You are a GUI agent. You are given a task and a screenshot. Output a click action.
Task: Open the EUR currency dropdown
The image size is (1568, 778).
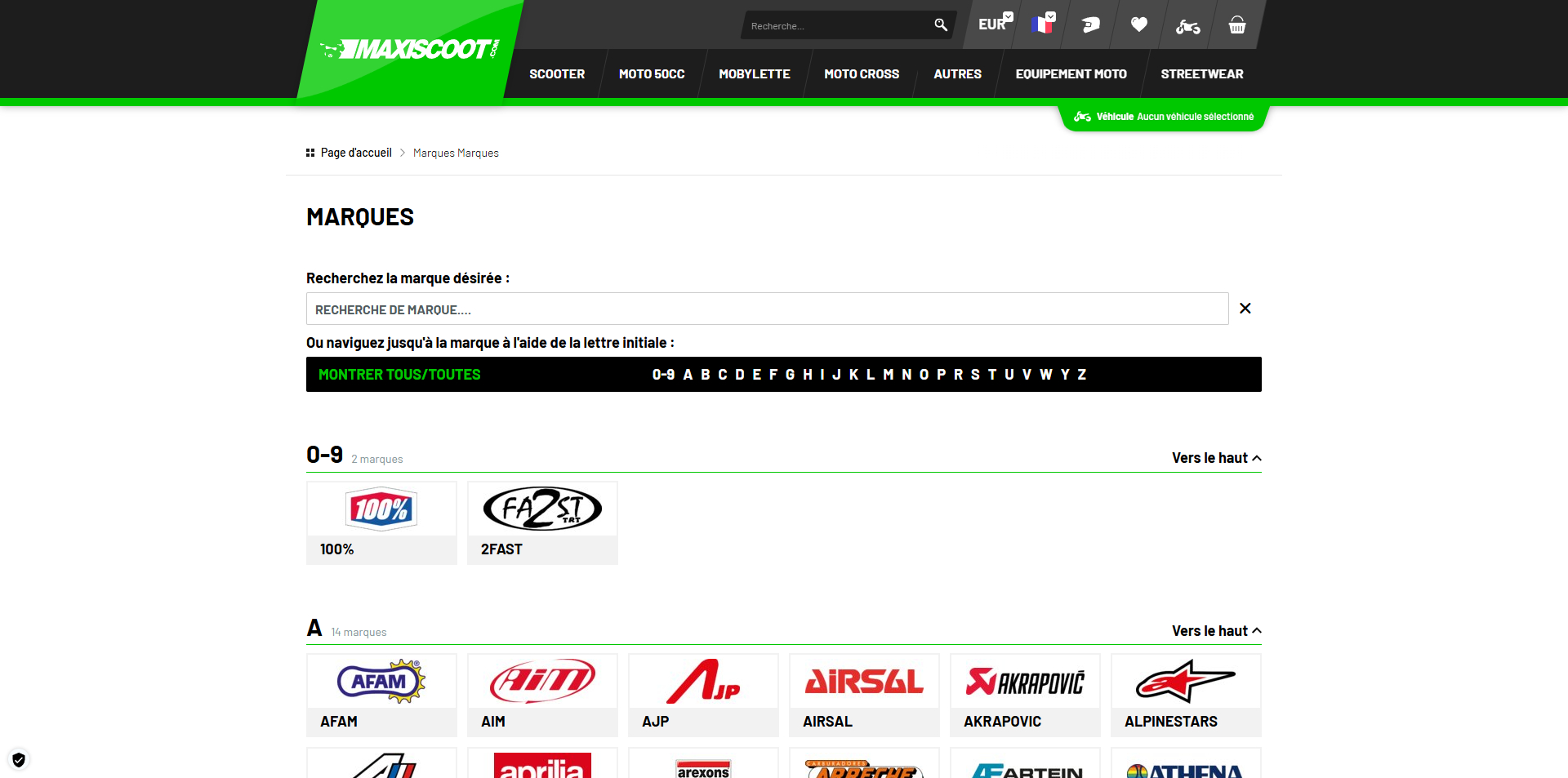(x=996, y=23)
